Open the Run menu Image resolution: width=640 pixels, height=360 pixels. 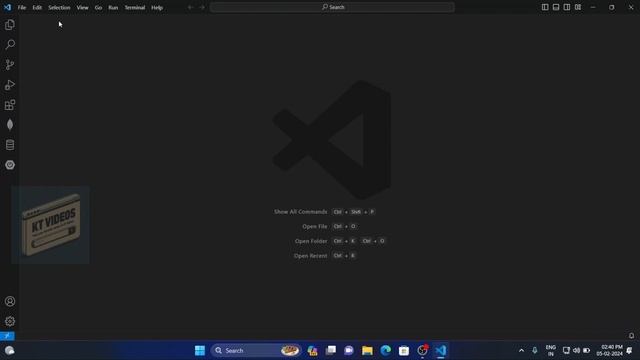[113, 7]
